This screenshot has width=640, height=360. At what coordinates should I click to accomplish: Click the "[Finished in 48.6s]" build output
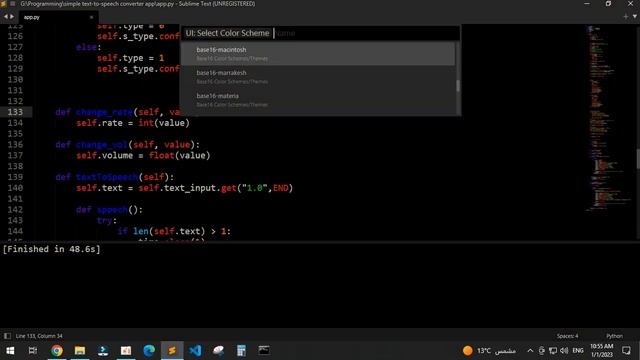pyautogui.click(x=51, y=249)
